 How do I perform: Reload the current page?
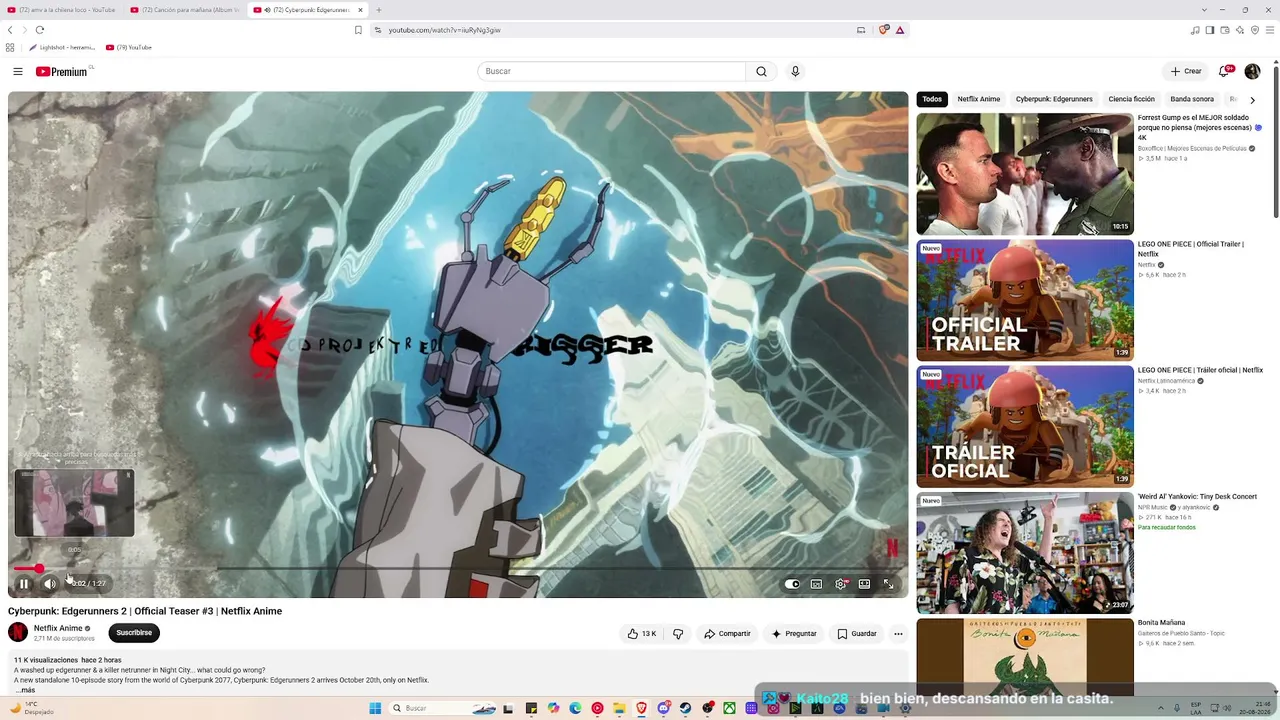tap(40, 30)
